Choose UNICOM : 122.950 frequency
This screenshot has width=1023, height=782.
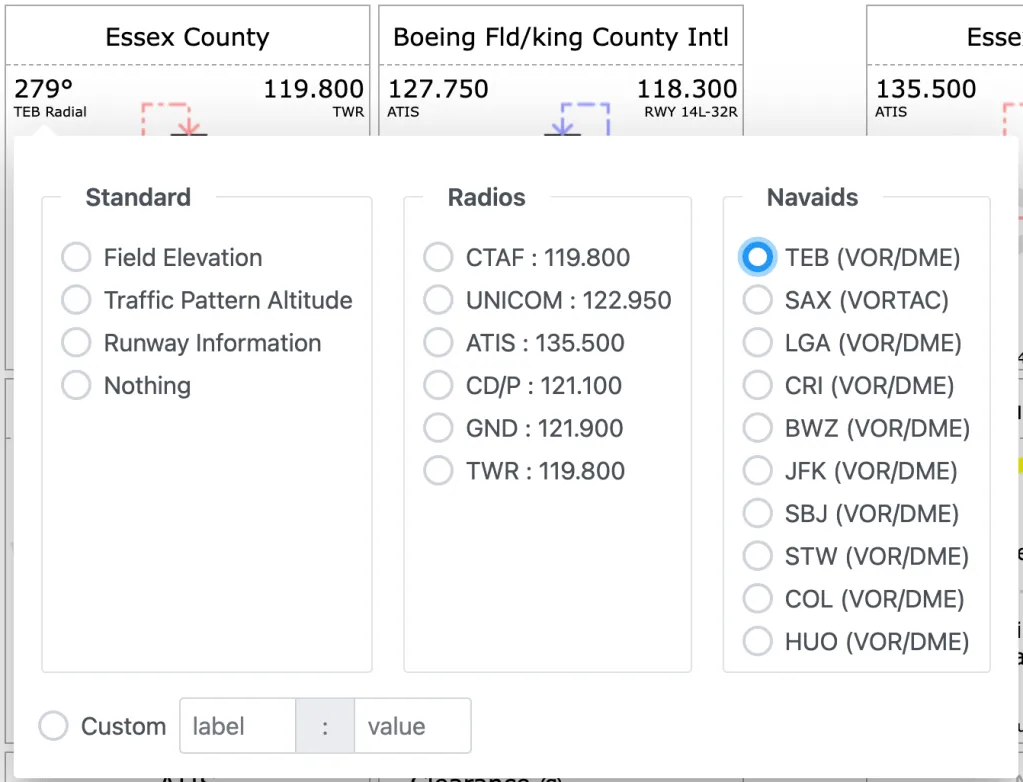click(438, 300)
